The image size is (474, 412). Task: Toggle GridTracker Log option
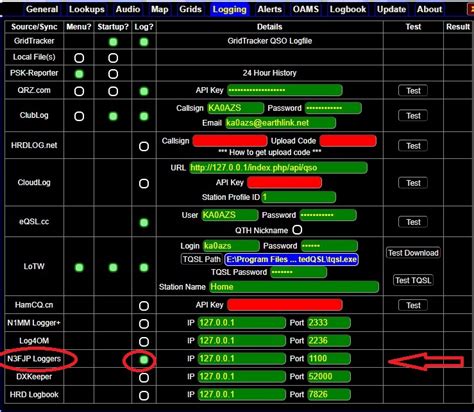pos(144,42)
